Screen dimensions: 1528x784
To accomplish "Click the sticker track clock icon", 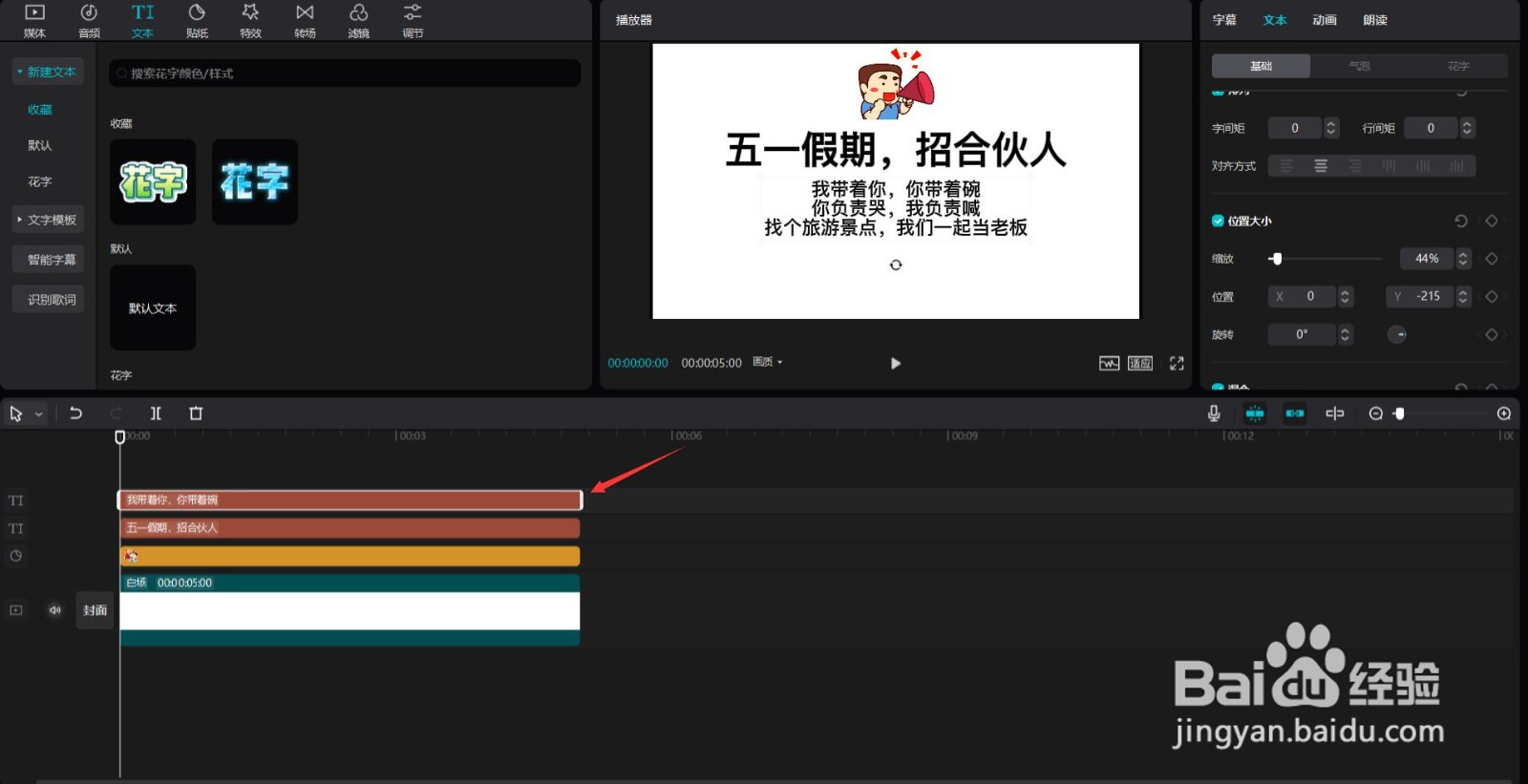I will pyautogui.click(x=16, y=556).
